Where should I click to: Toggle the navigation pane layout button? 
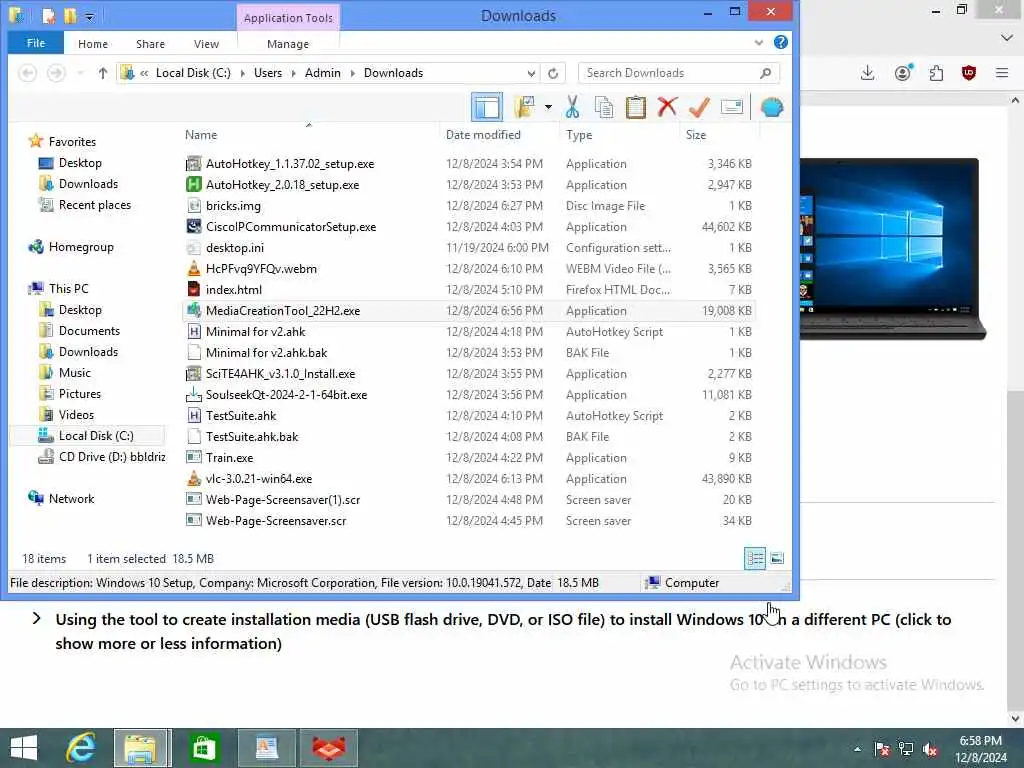487,107
